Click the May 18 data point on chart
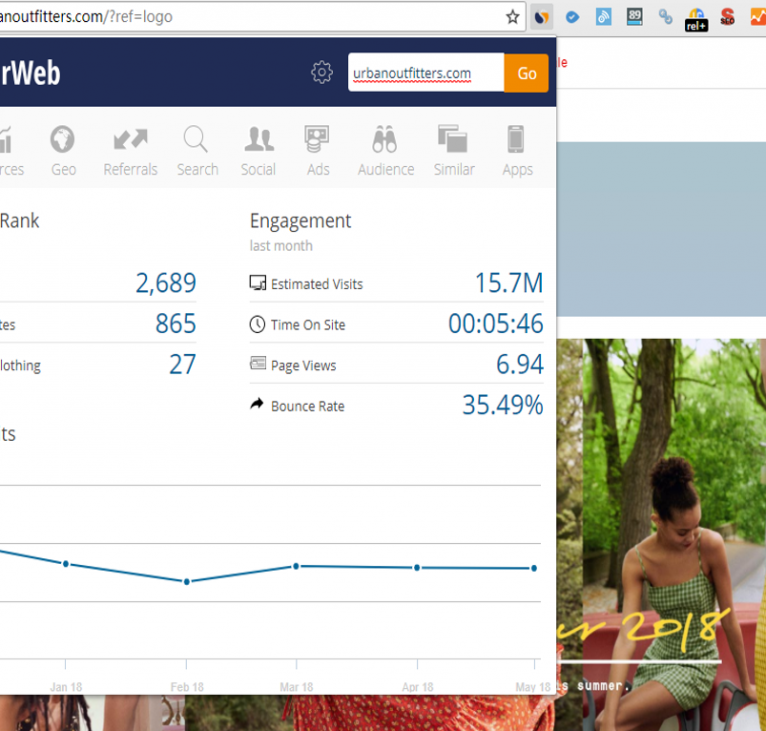This screenshot has width=766, height=731. [x=534, y=568]
